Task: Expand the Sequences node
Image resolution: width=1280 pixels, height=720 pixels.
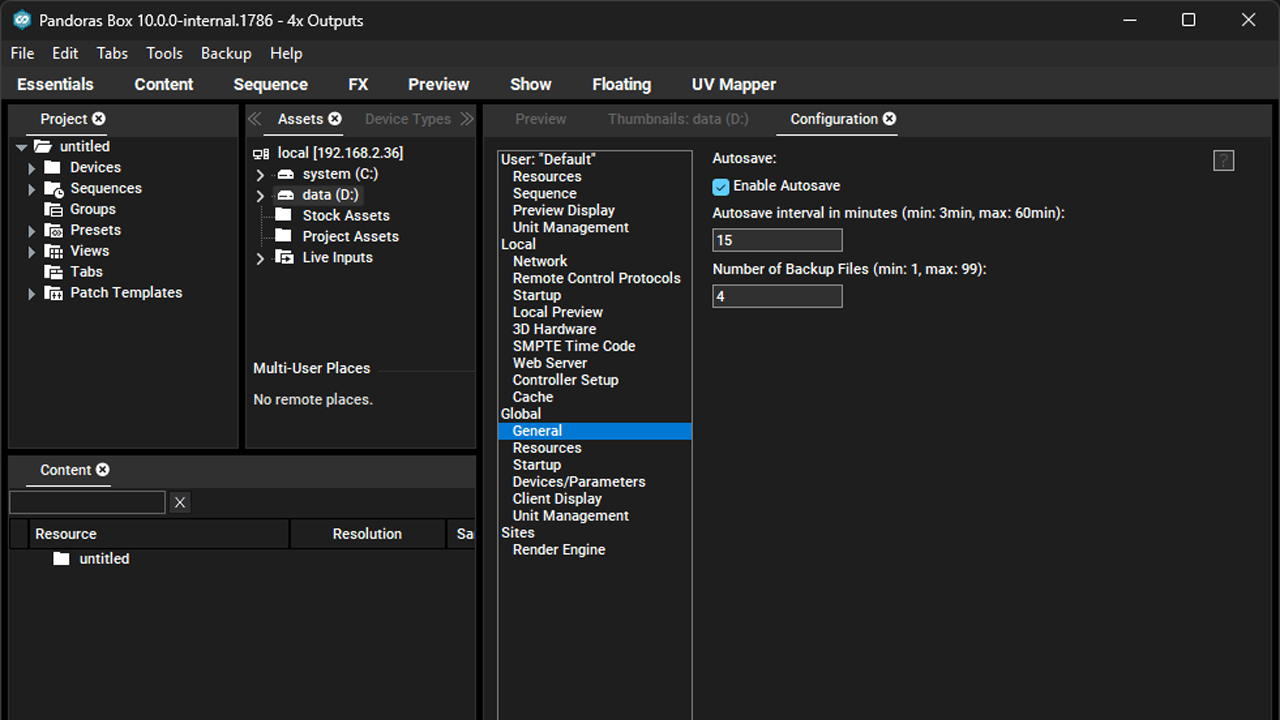Action: pos(32,190)
